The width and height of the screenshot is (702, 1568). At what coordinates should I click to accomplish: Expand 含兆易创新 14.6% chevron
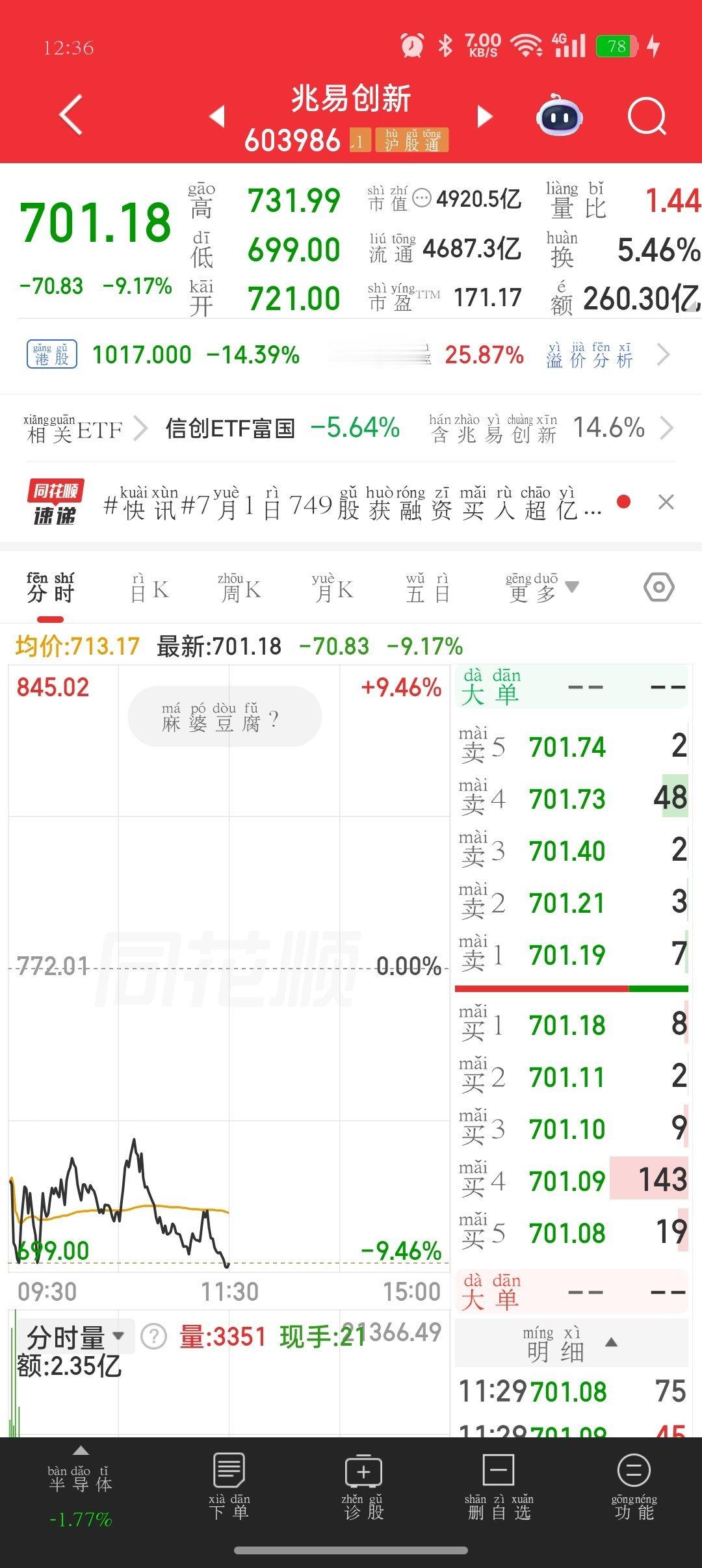pos(666,428)
